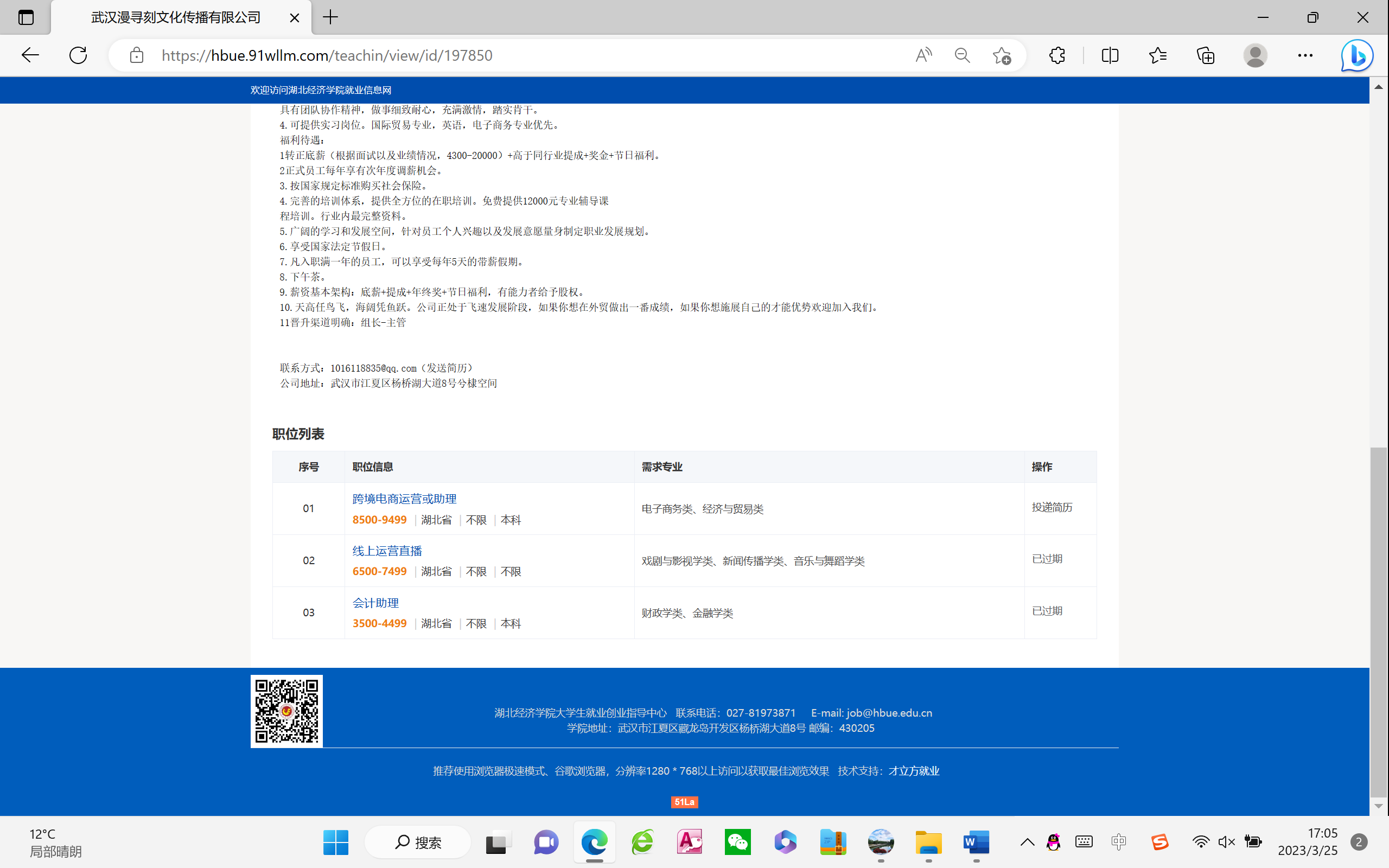Viewport: 1389px width, 868px height.
Task: Click the Zoom out magnifier icon
Action: (x=962, y=55)
